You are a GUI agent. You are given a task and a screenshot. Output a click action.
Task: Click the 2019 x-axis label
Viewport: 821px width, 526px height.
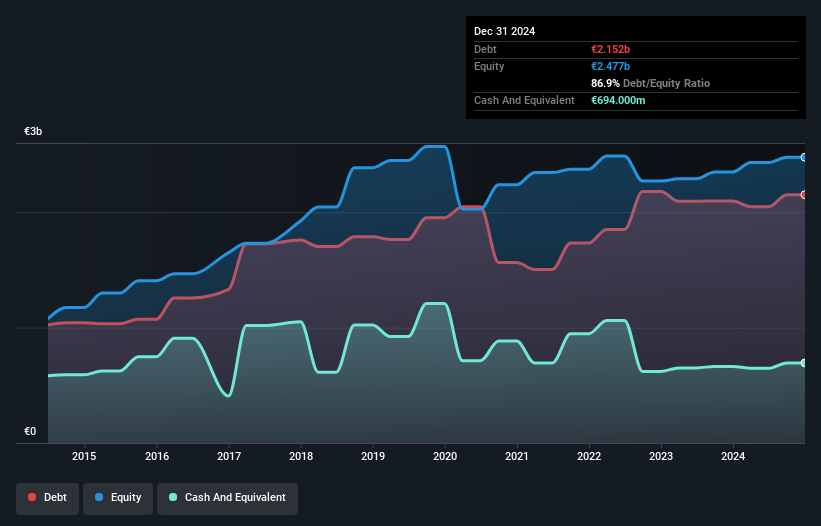pos(373,456)
